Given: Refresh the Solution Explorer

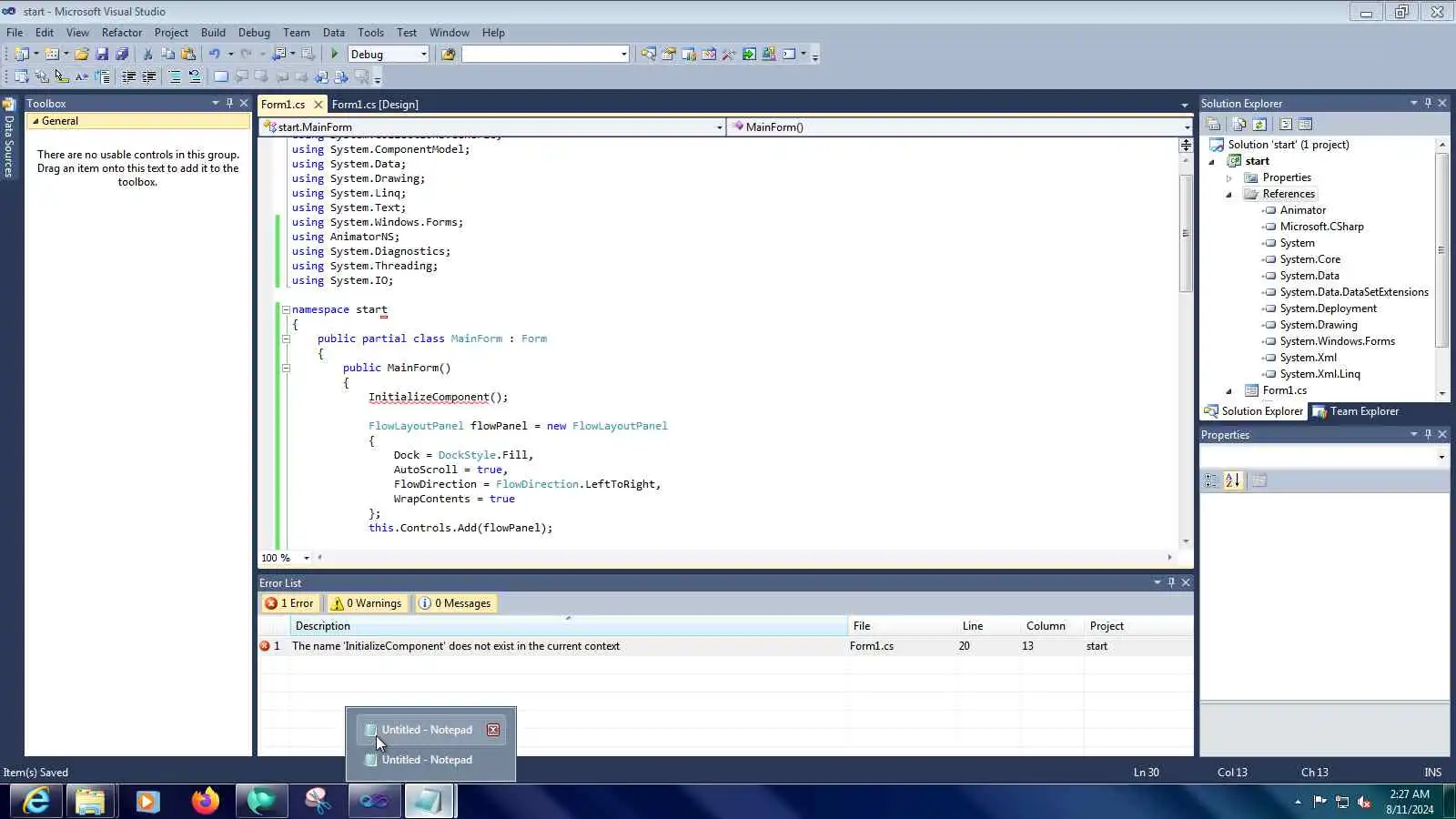Looking at the screenshot, I should [x=1259, y=125].
